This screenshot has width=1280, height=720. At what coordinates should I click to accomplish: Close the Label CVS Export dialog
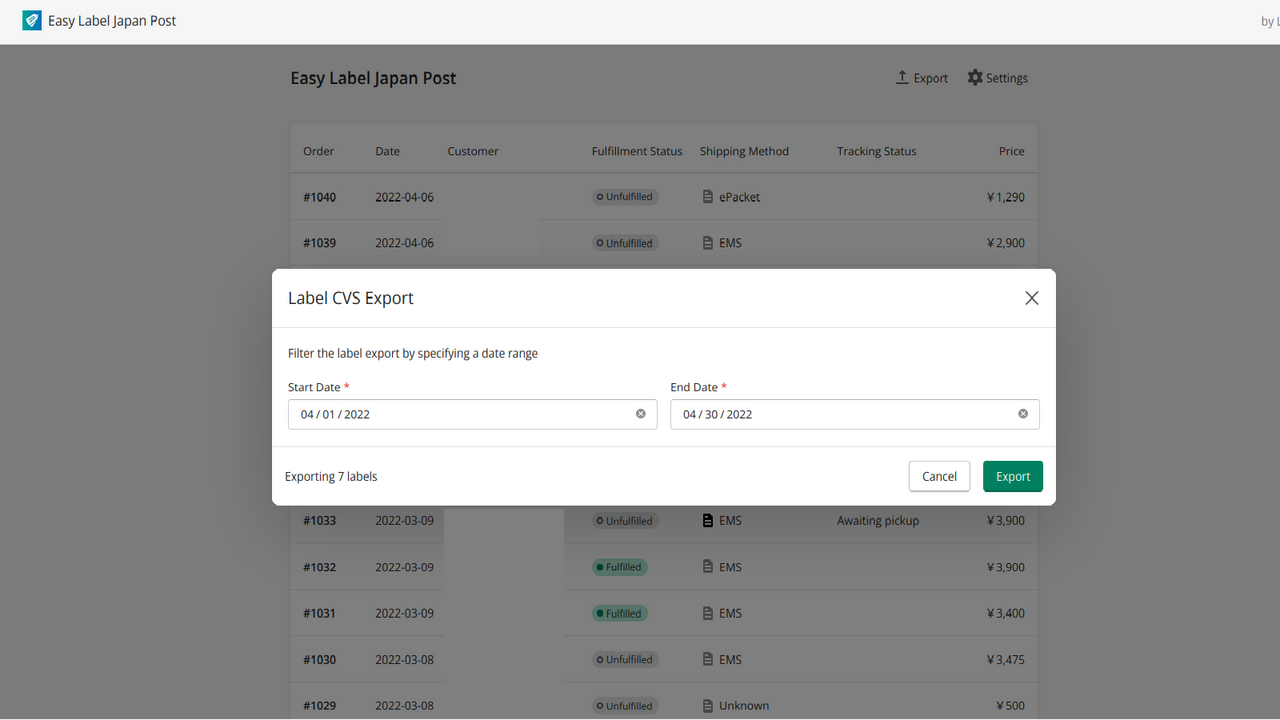pos(1032,298)
